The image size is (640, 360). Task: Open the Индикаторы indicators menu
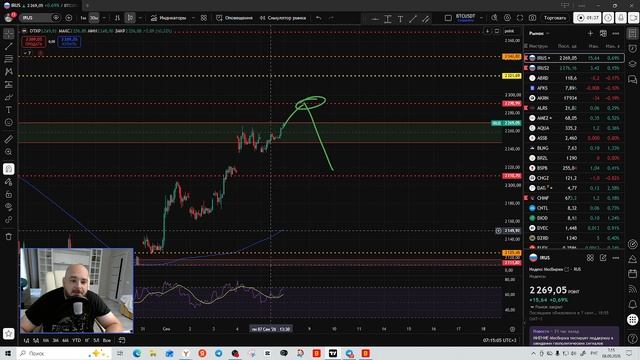(168, 18)
